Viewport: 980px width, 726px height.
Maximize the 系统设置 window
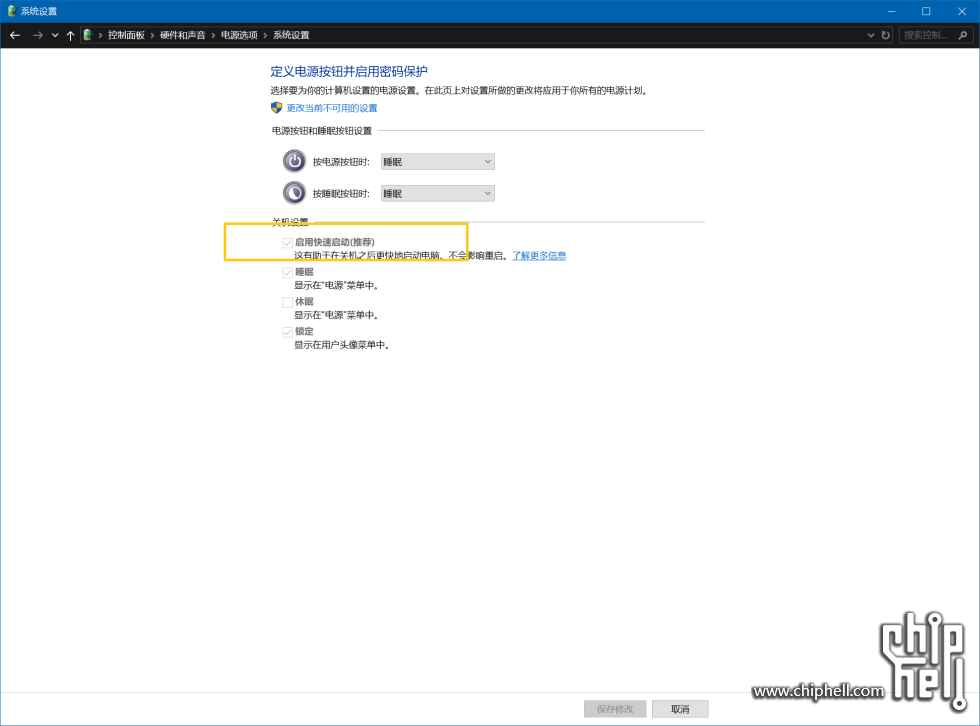pyautogui.click(x=926, y=11)
